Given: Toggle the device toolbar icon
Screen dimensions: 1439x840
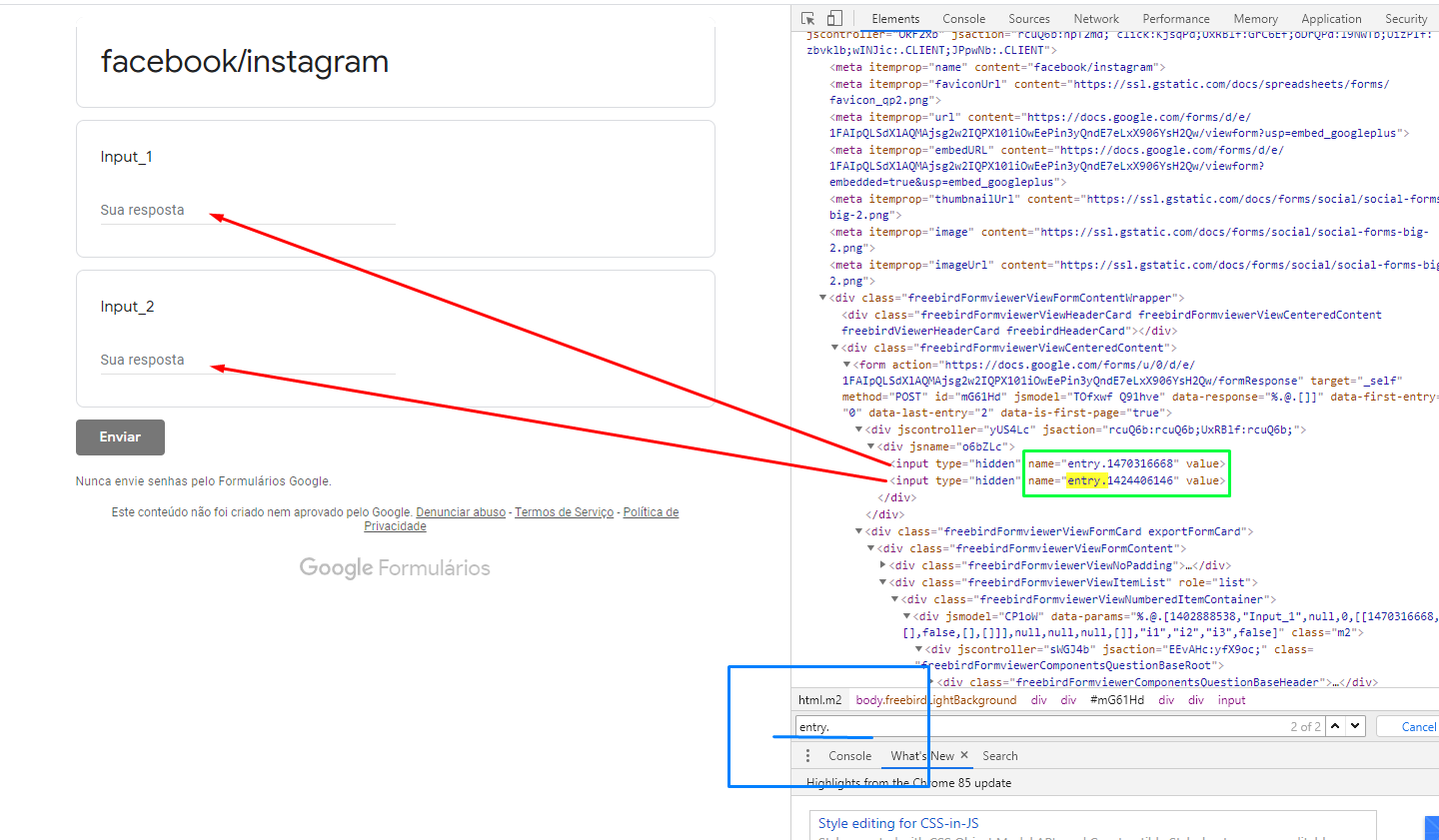Looking at the screenshot, I should pyautogui.click(x=835, y=18).
